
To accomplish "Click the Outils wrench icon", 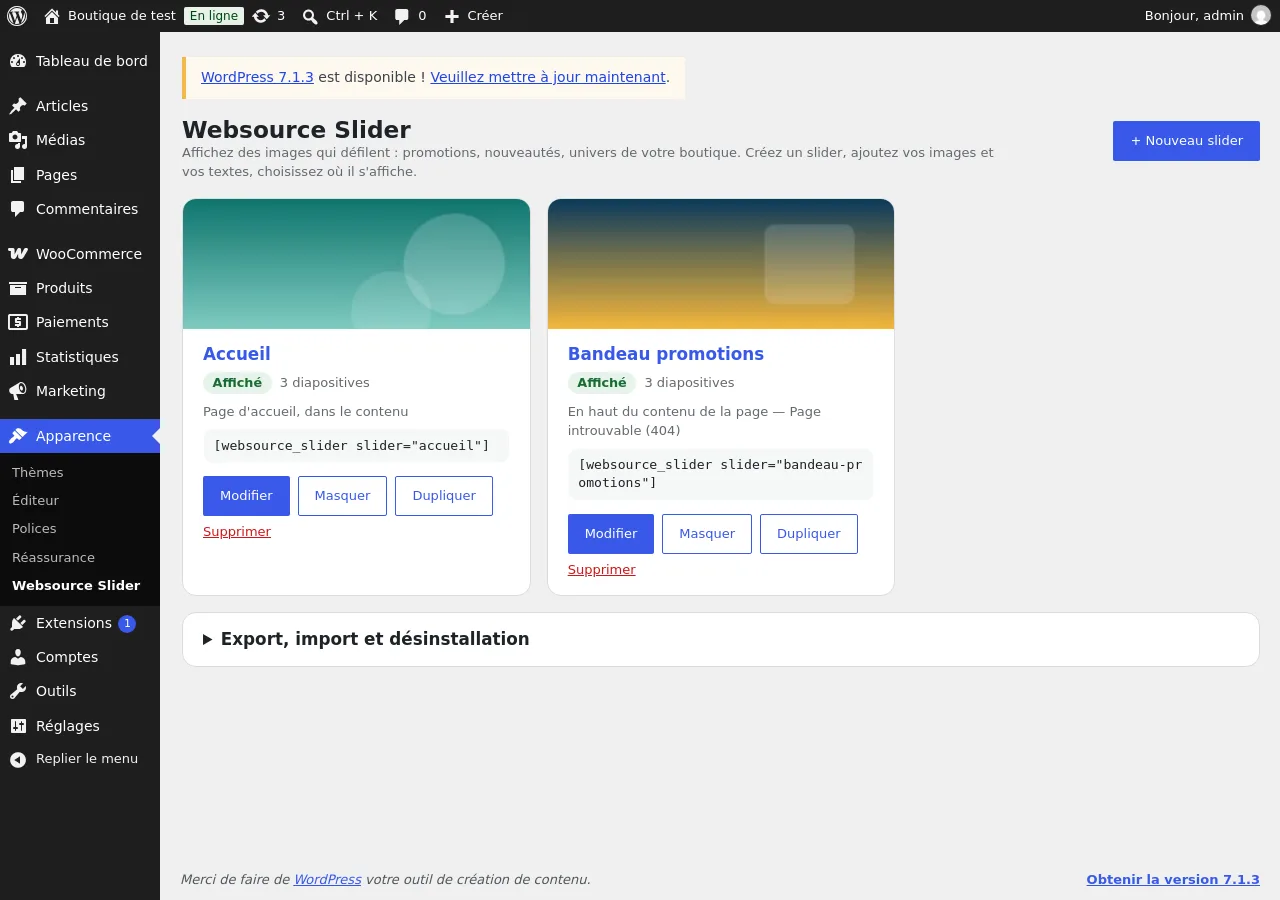I will [18, 691].
